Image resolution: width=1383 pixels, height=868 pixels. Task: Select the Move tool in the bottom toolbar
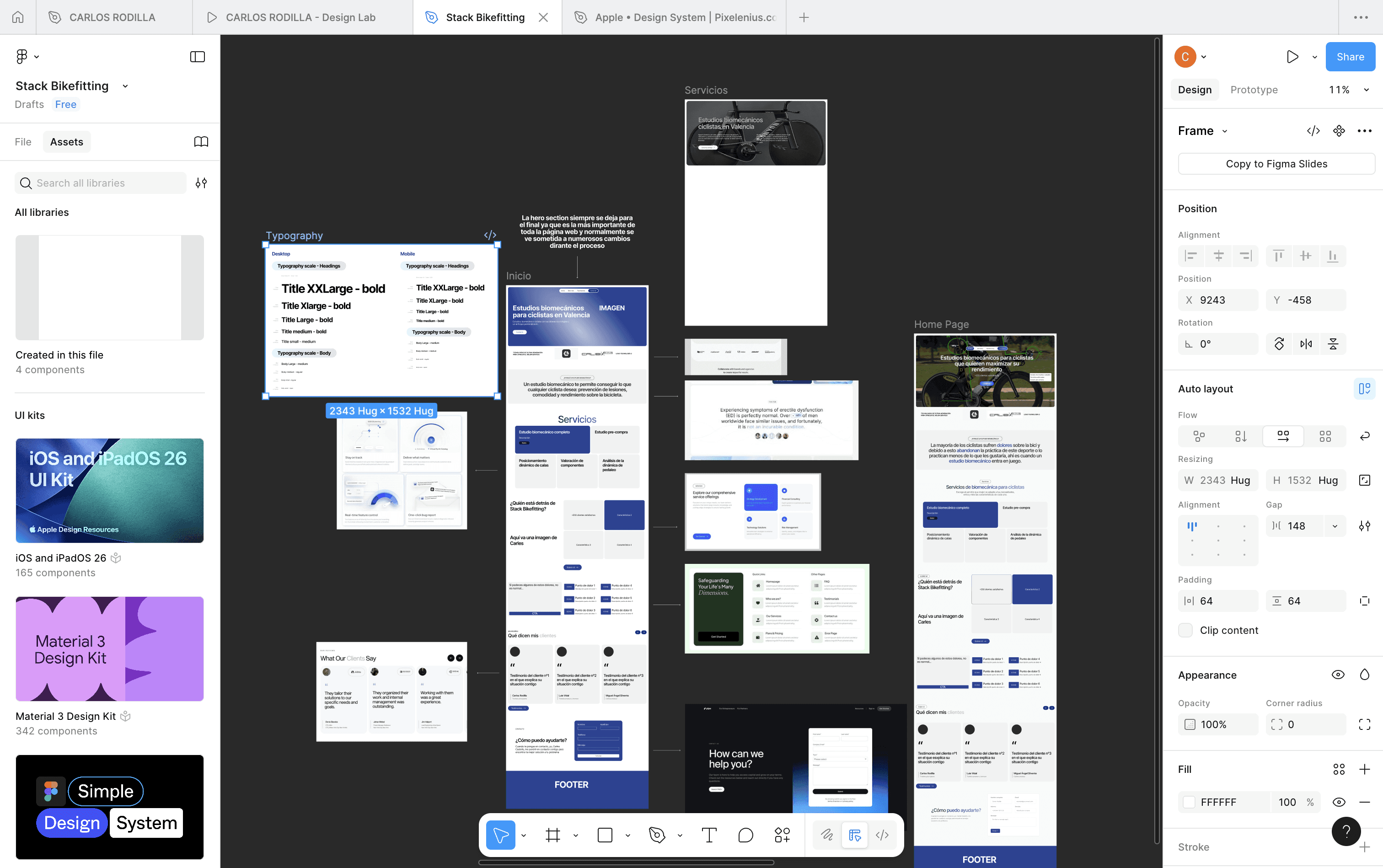[500, 835]
